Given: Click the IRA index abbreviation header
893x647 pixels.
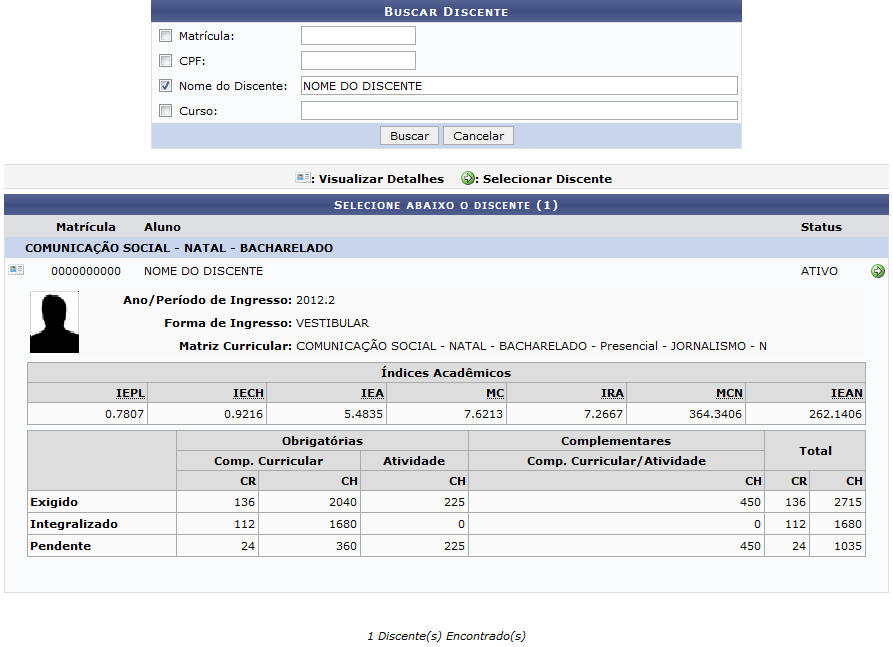Looking at the screenshot, I should click(612, 394).
